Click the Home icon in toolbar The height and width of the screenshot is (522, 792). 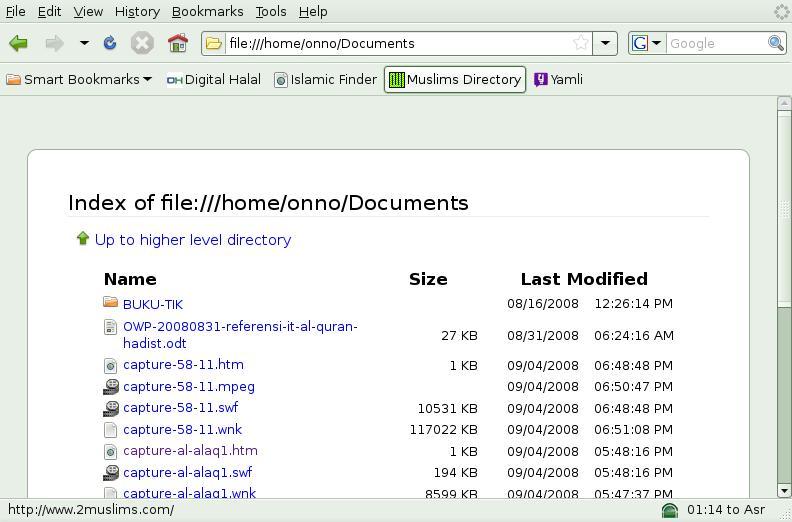coord(178,43)
